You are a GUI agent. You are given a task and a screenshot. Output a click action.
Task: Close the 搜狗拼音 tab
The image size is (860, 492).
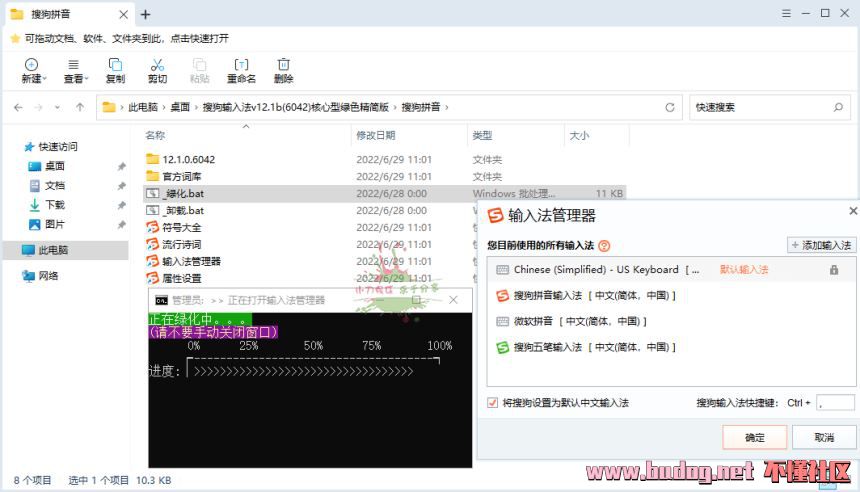click(x=123, y=15)
